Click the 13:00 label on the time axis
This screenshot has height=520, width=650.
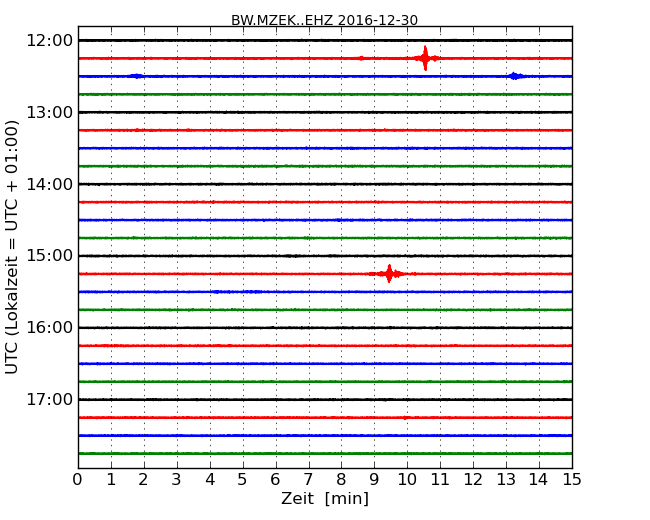tap(49, 112)
